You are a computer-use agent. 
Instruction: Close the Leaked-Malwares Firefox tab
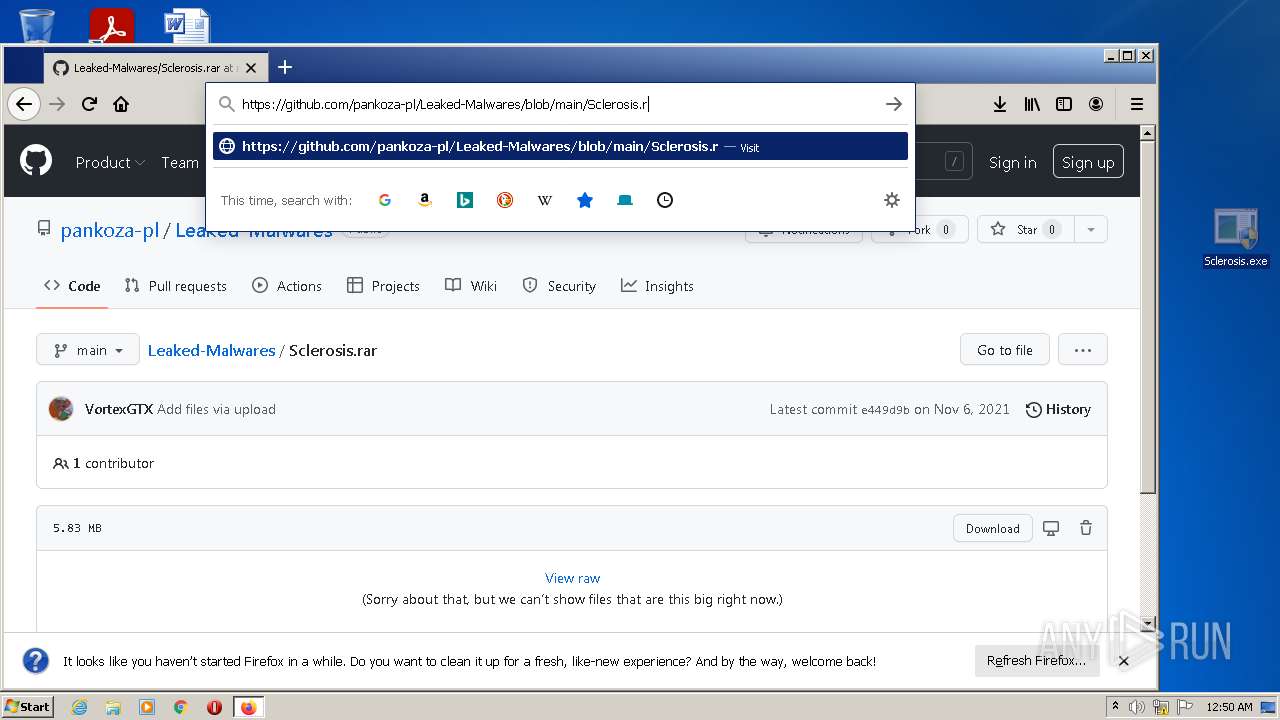pyautogui.click(x=251, y=68)
